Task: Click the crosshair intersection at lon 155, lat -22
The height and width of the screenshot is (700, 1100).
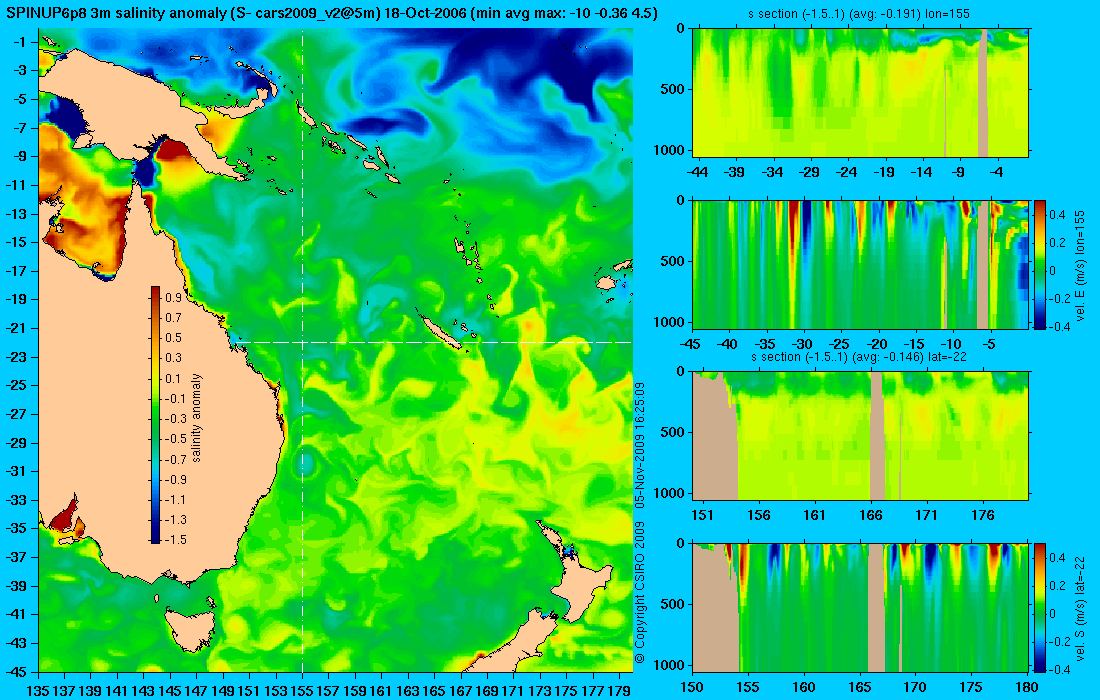Action: tap(302, 342)
